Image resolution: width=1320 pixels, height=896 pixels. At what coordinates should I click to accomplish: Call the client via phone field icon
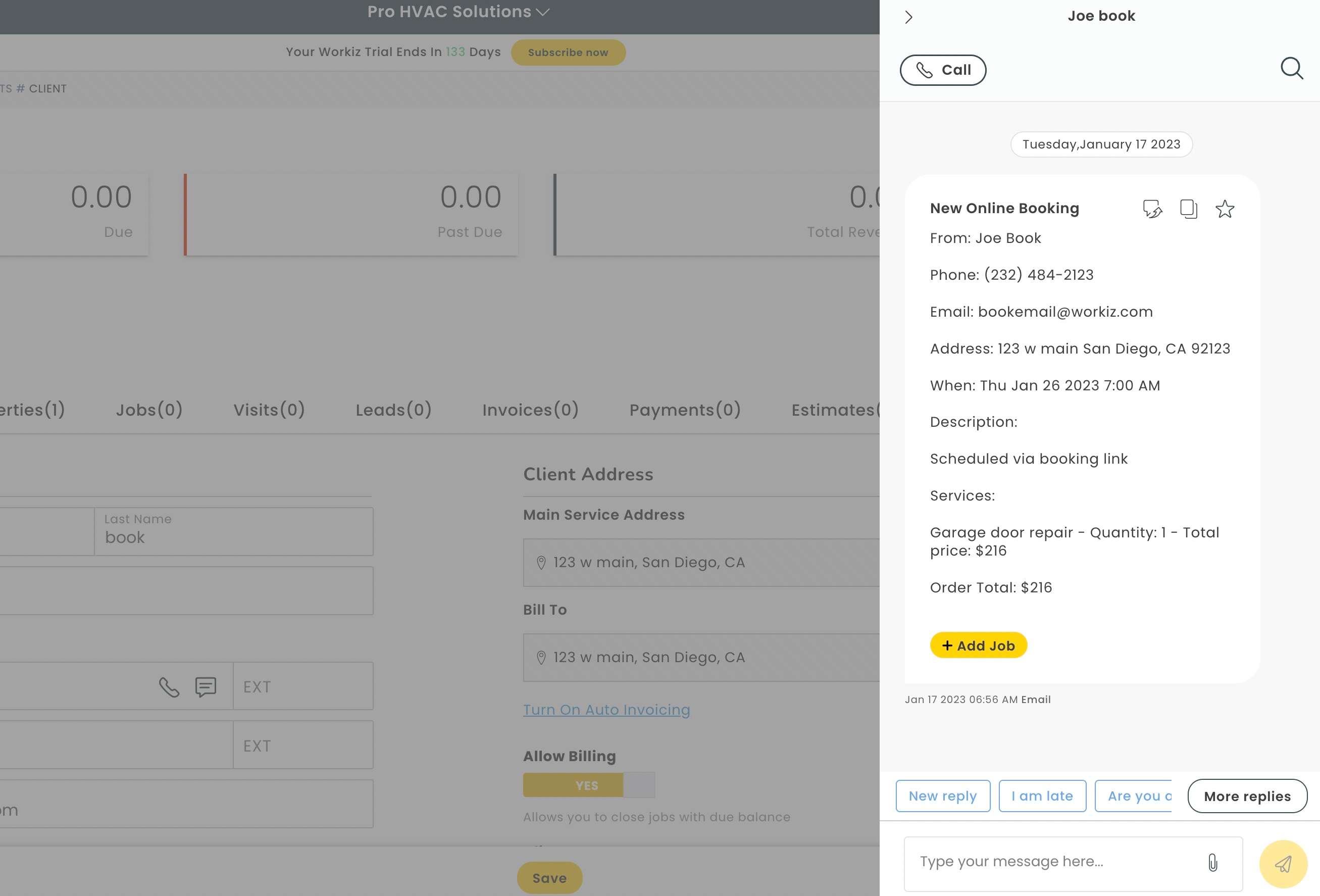coord(169,687)
